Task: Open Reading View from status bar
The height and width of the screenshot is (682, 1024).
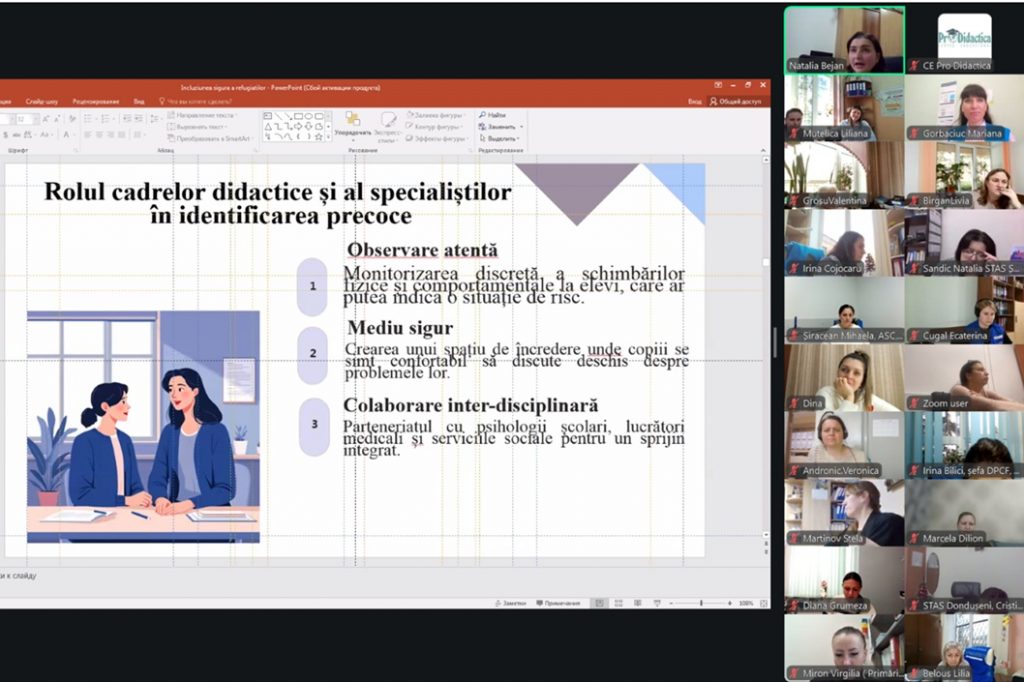Action: tap(639, 603)
